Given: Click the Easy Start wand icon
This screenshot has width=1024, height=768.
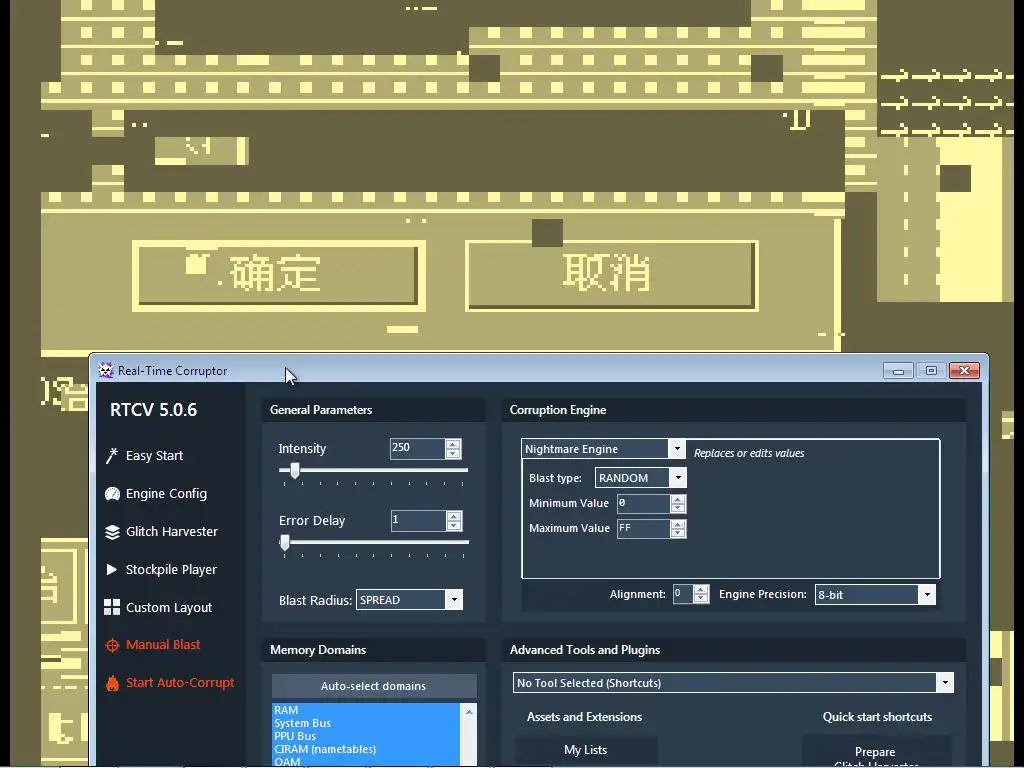Looking at the screenshot, I should pyautogui.click(x=112, y=456).
